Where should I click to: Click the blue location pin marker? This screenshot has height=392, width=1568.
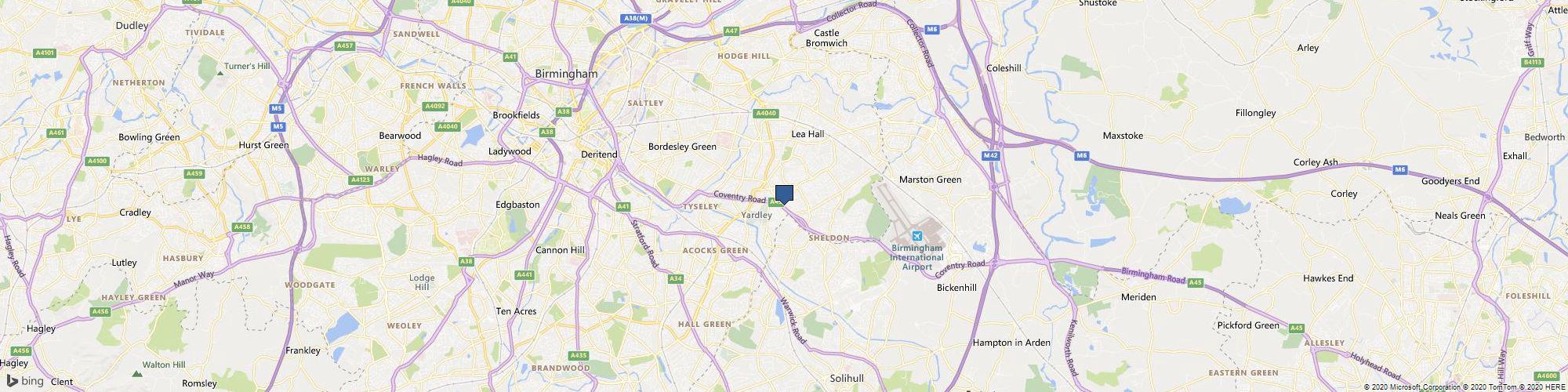[x=784, y=194]
